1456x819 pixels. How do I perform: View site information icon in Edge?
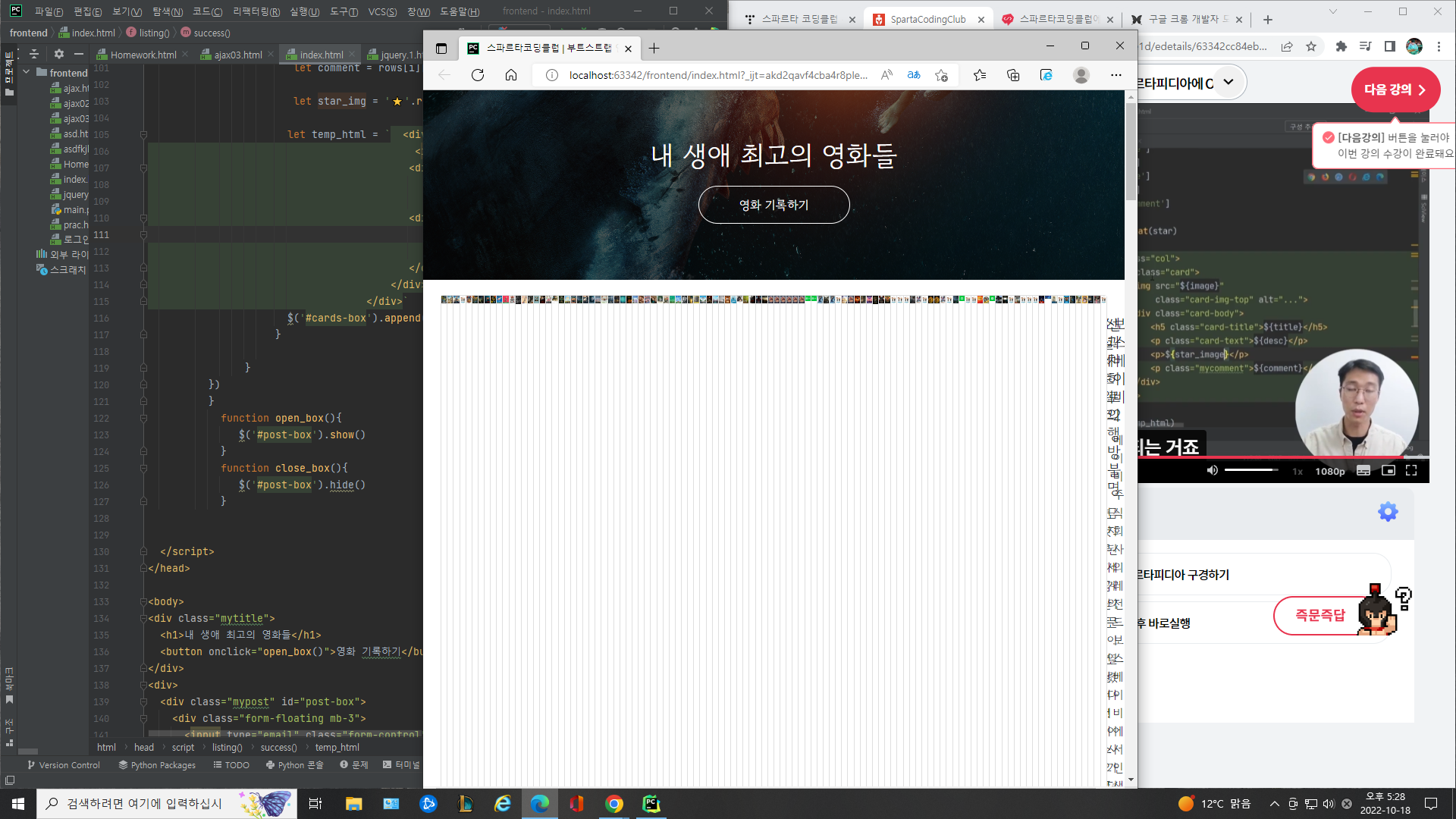click(552, 75)
